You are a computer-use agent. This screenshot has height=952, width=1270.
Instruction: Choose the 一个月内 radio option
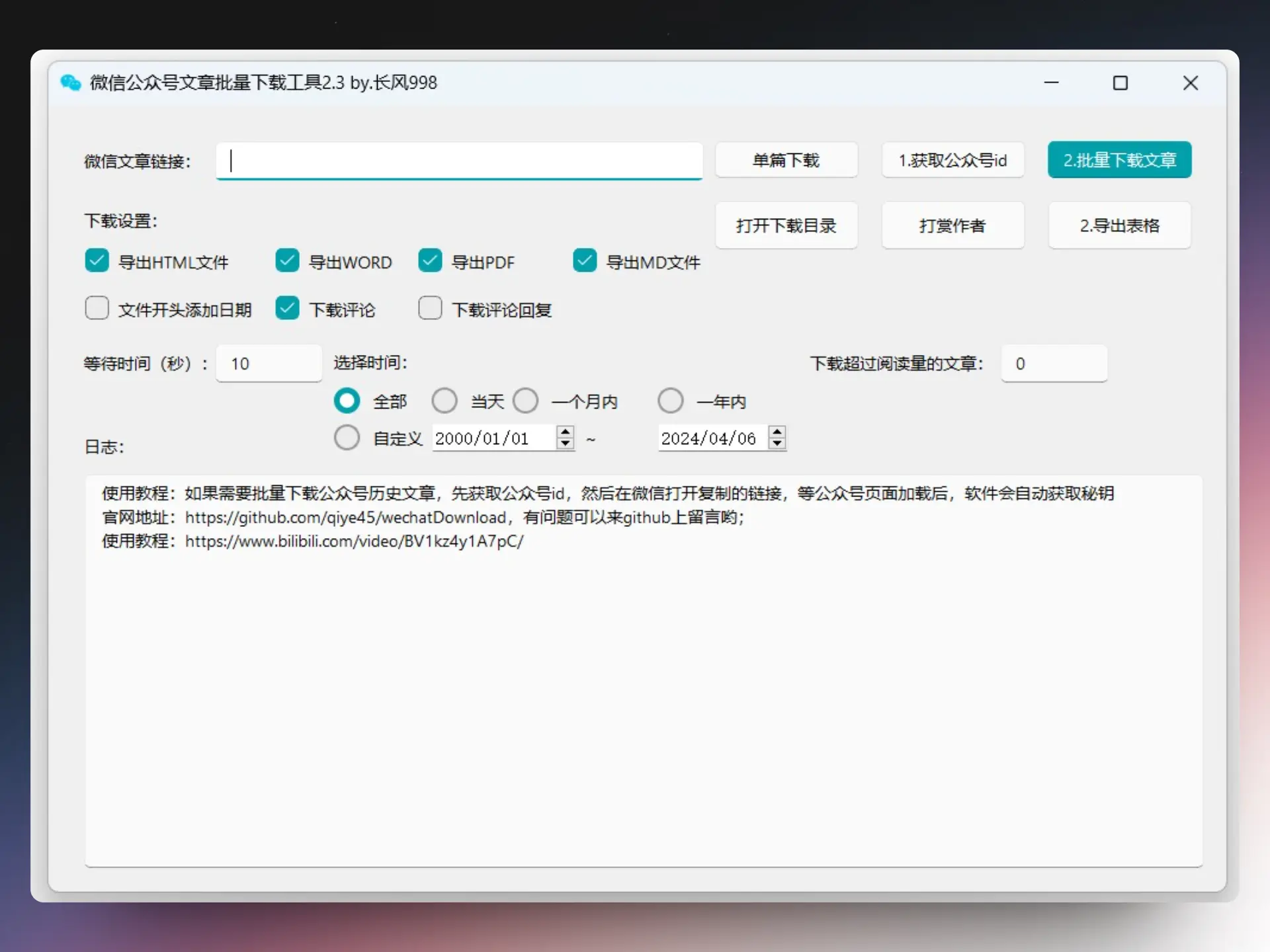coord(526,401)
